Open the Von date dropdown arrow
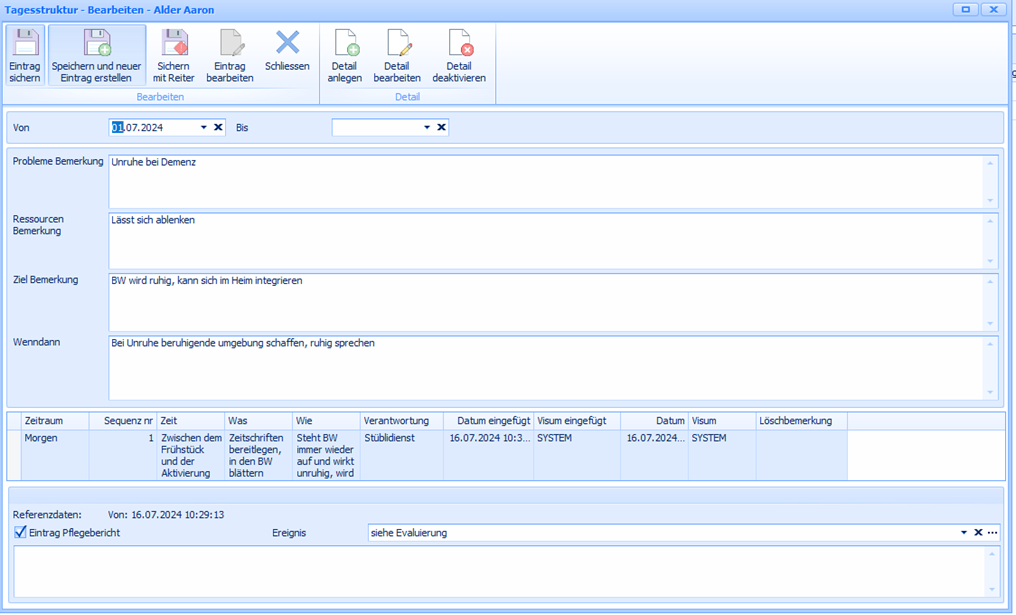Screen dimensions: 1016x615 tap(204, 128)
